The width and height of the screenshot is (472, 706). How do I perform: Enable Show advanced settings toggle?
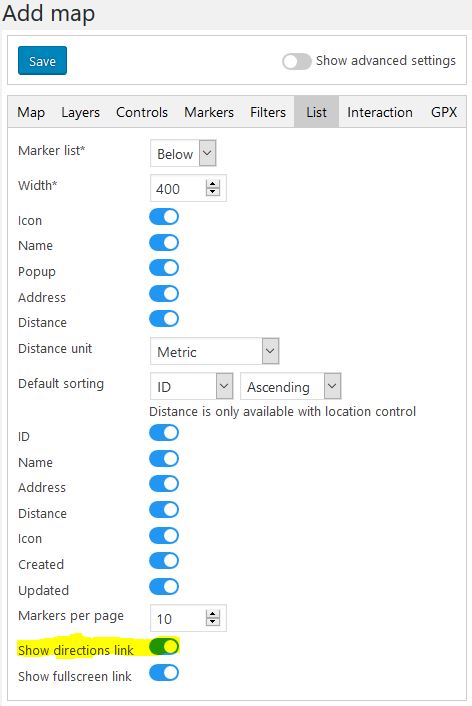[x=297, y=61]
